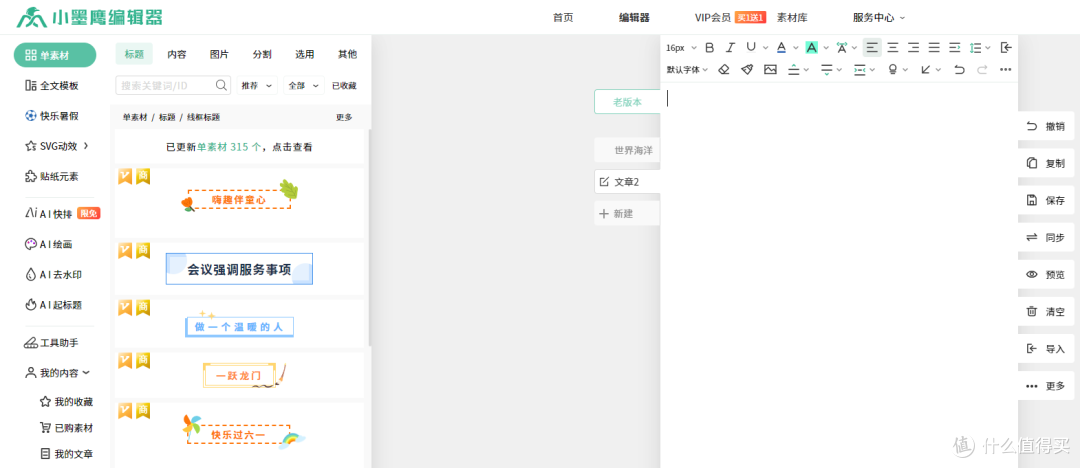Center-align the text

[x=893, y=48]
